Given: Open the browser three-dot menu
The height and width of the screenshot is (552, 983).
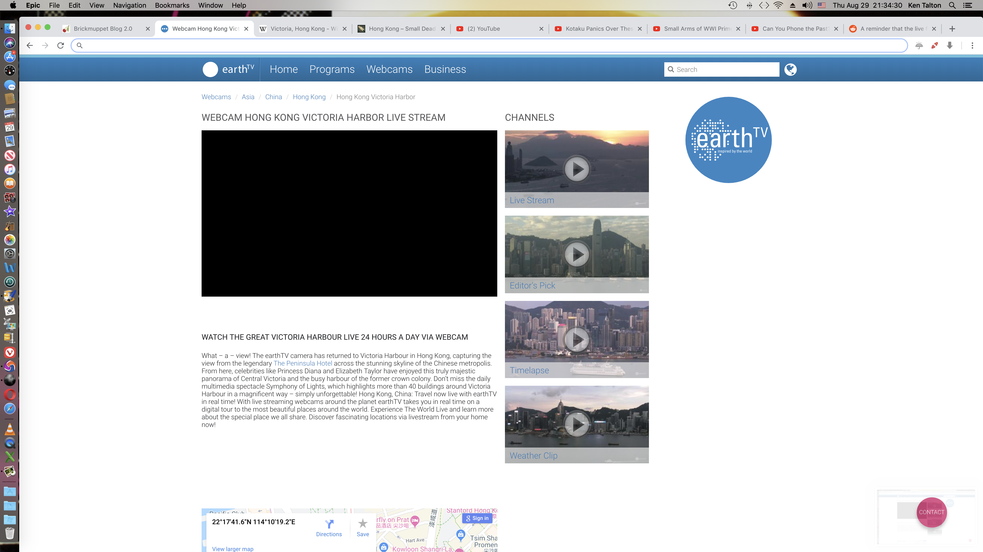Looking at the screenshot, I should 971,45.
